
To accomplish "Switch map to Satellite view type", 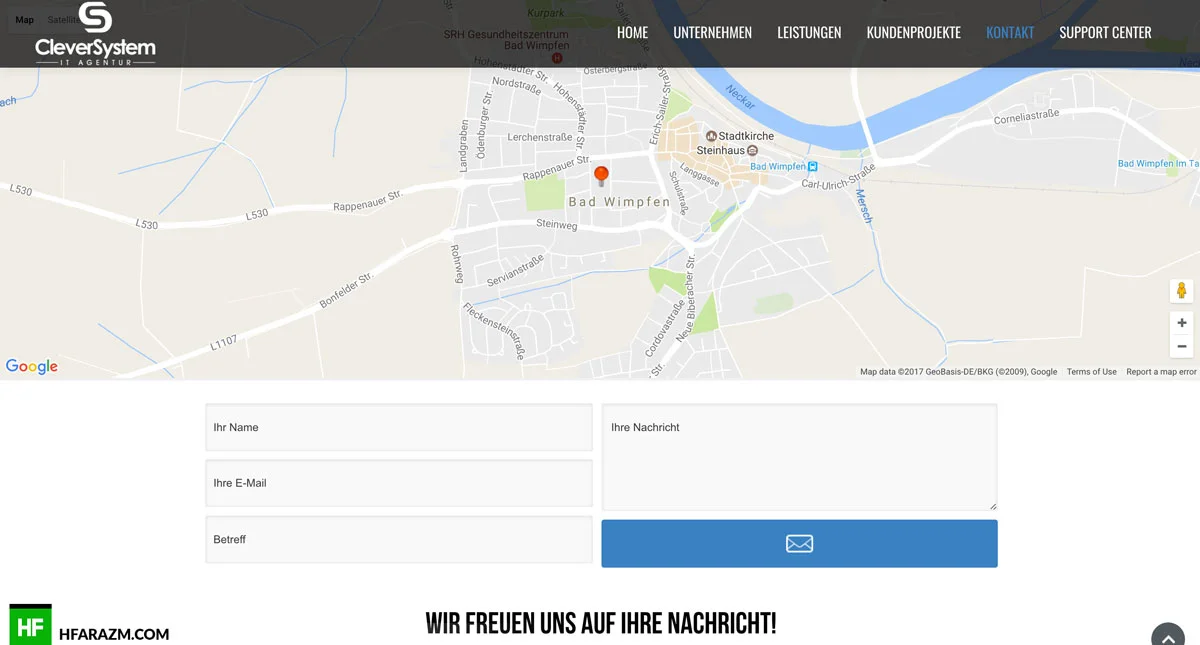I will pos(62,20).
